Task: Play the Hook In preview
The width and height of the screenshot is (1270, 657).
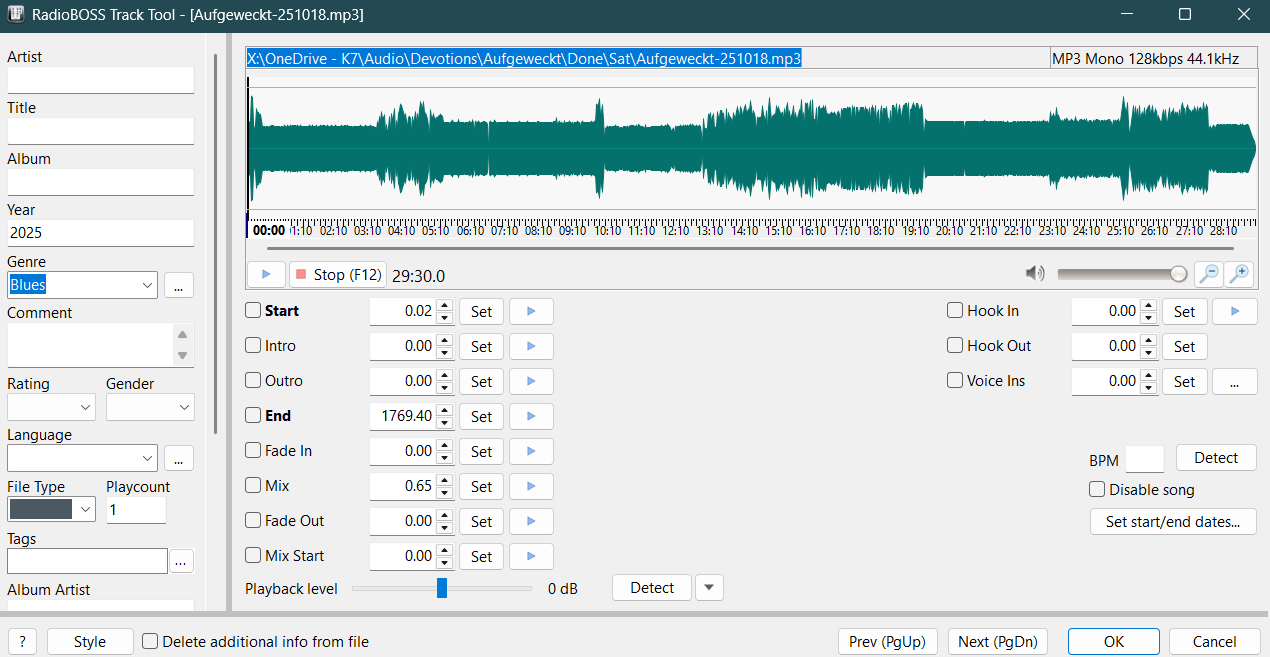Action: click(1234, 311)
